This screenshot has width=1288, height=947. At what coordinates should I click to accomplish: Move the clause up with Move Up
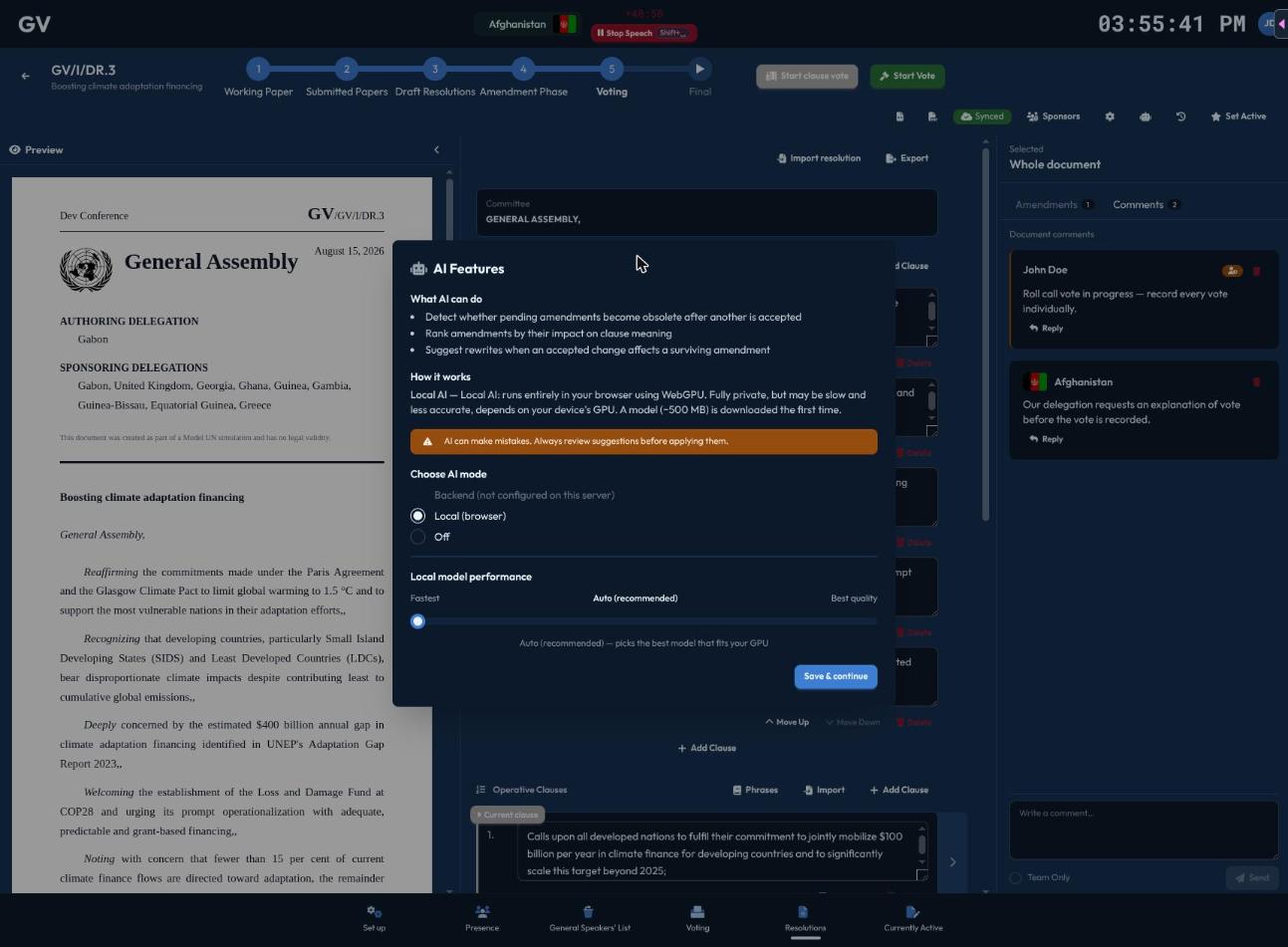click(787, 722)
